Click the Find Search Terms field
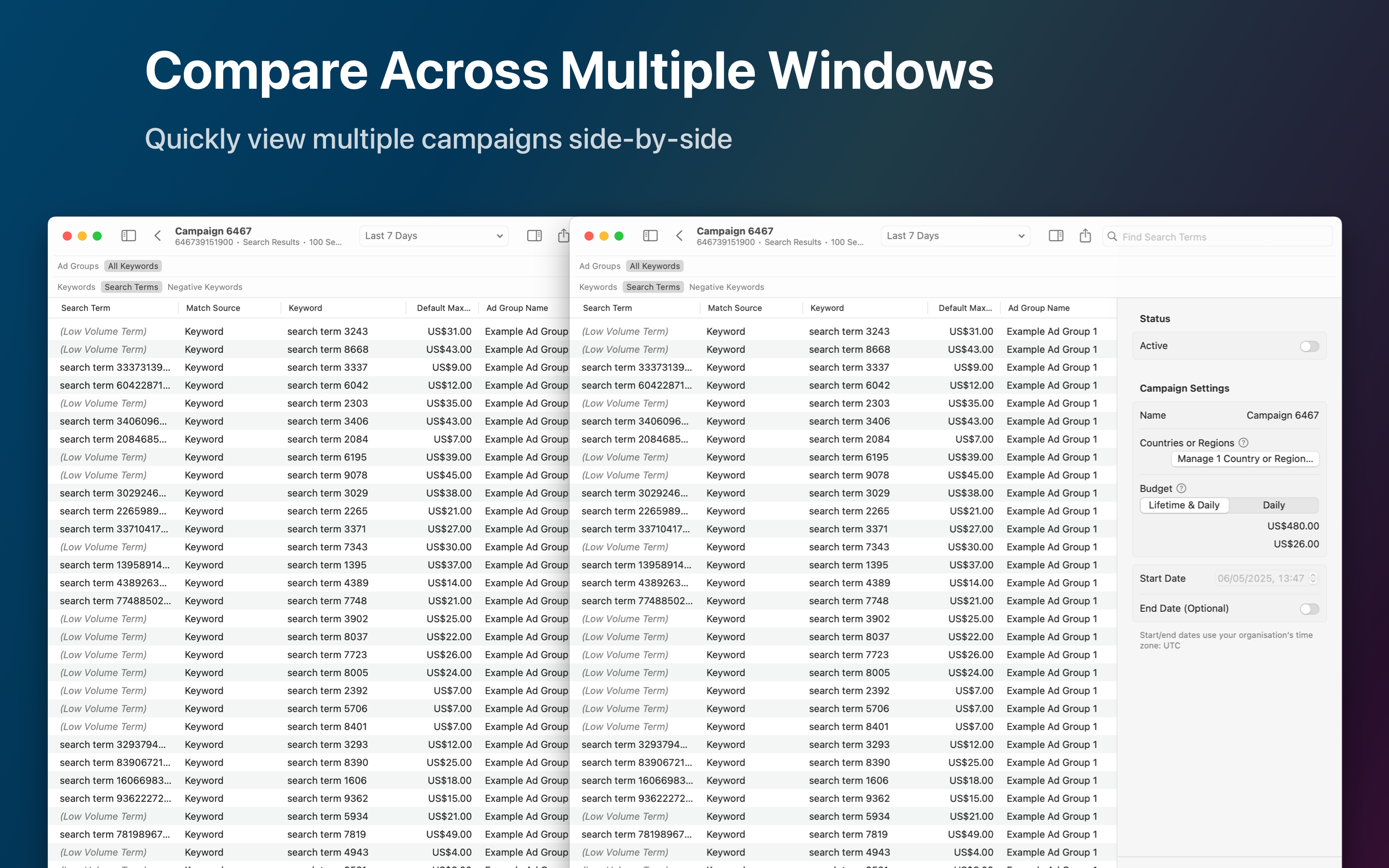This screenshot has width=1389, height=868. [1218, 236]
